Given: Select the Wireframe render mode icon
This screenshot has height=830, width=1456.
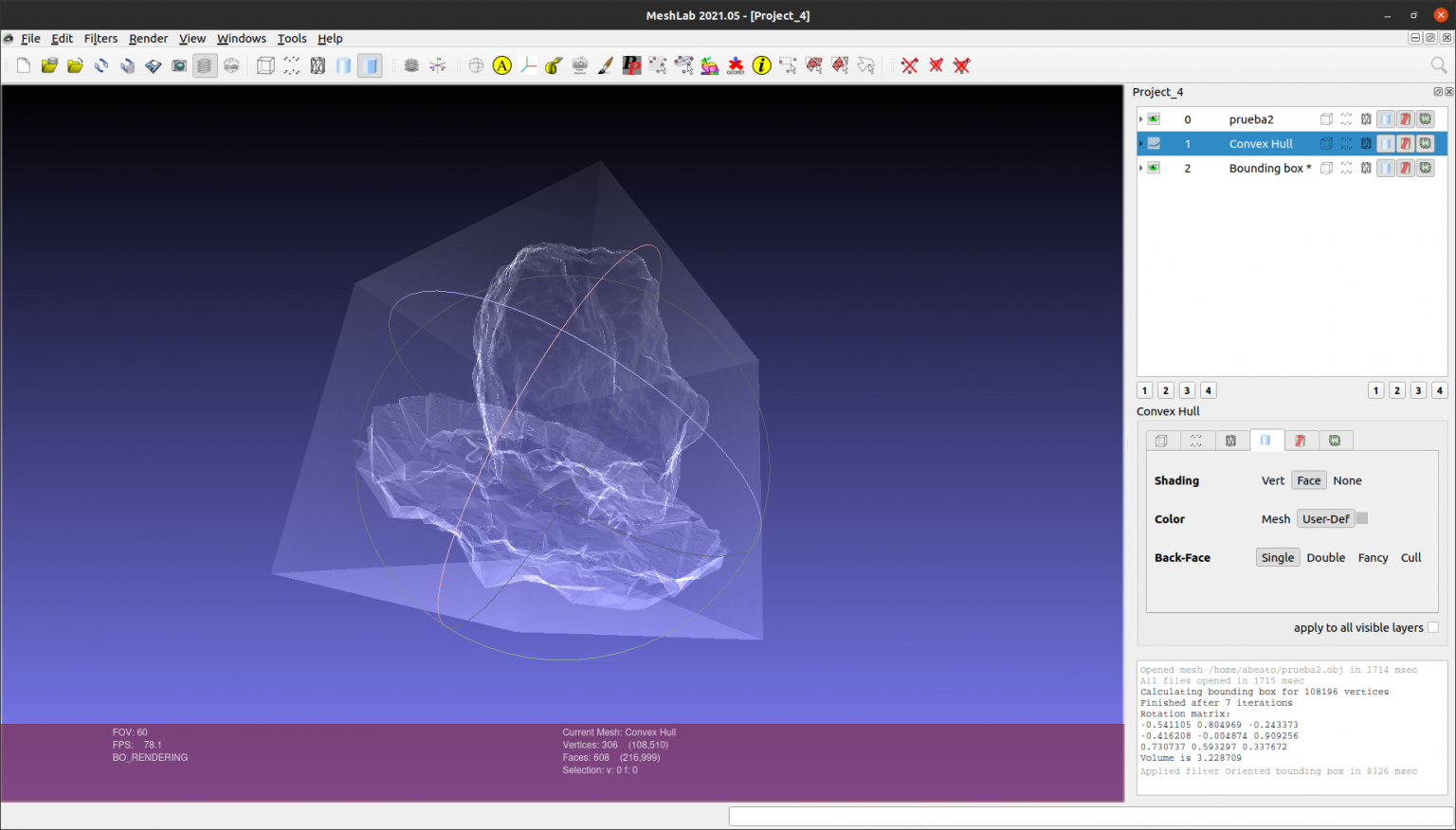Looking at the screenshot, I should (x=318, y=64).
